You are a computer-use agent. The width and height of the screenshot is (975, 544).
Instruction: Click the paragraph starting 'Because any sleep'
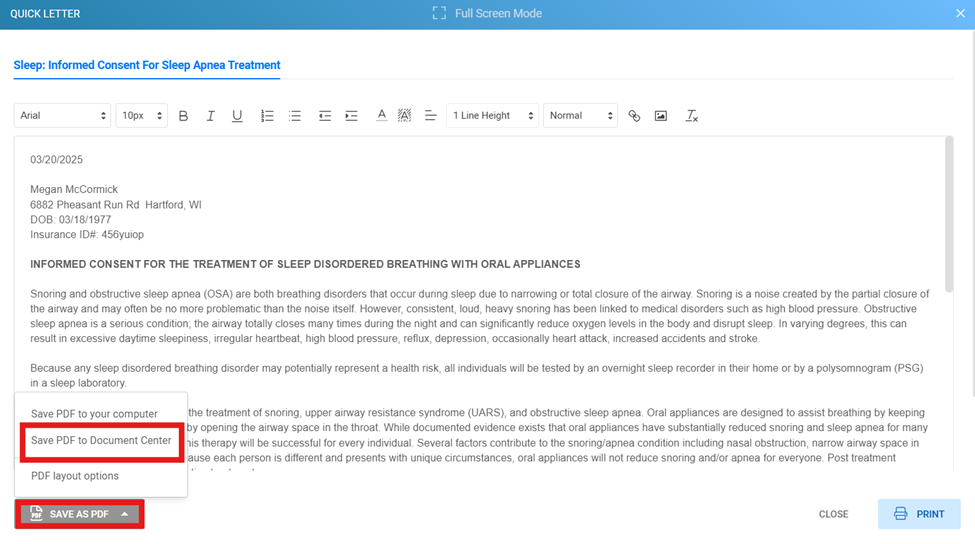point(477,376)
